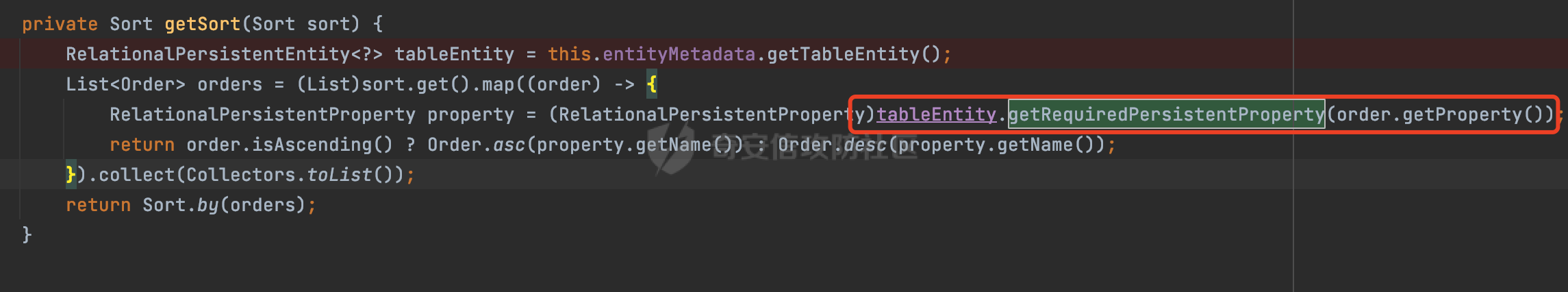The height and width of the screenshot is (292, 1568).
Task: Click the entityMetadata field reference
Action: click(679, 54)
